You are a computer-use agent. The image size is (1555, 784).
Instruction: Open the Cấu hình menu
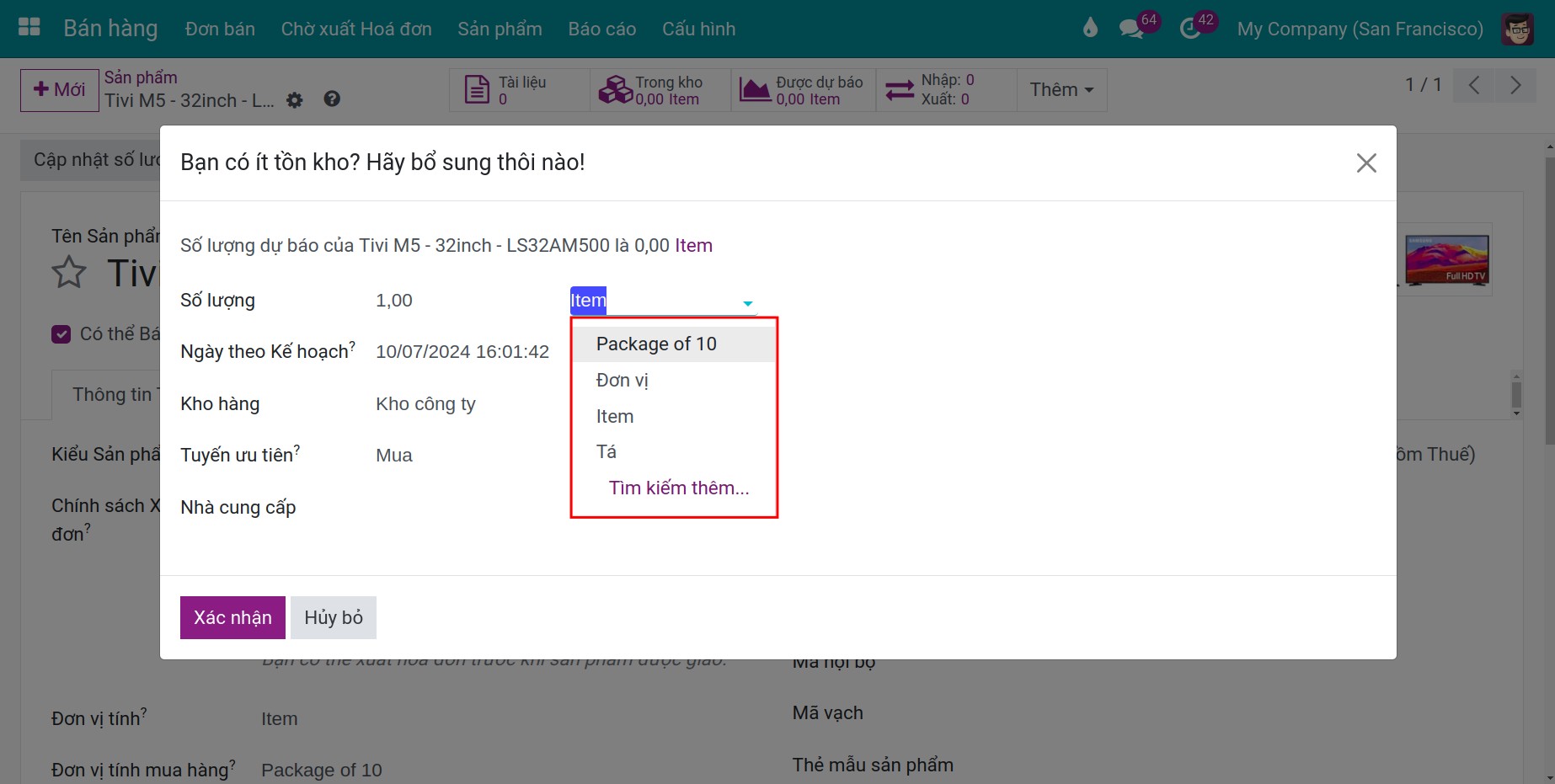699,29
